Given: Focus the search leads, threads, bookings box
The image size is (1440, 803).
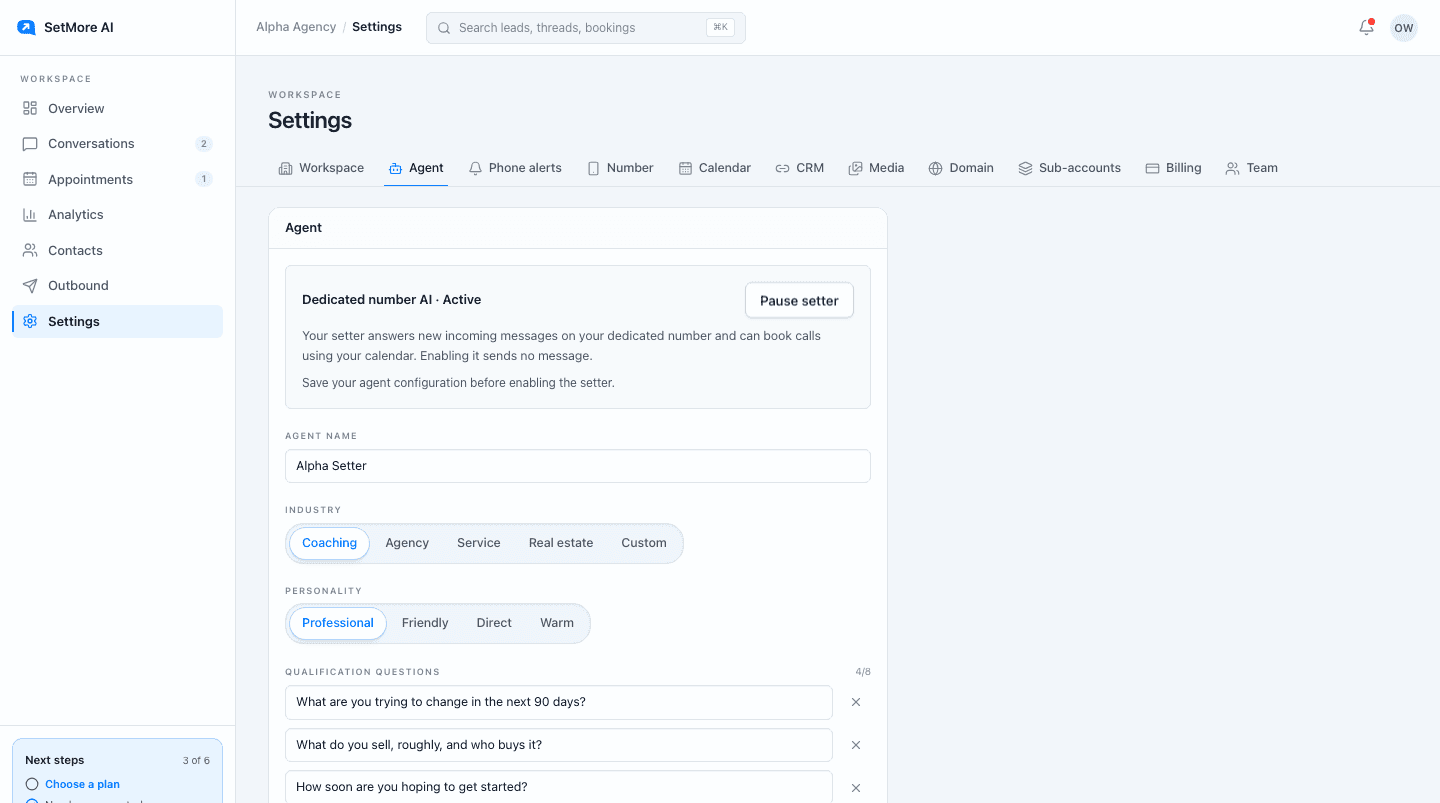Looking at the screenshot, I should (x=586, y=28).
